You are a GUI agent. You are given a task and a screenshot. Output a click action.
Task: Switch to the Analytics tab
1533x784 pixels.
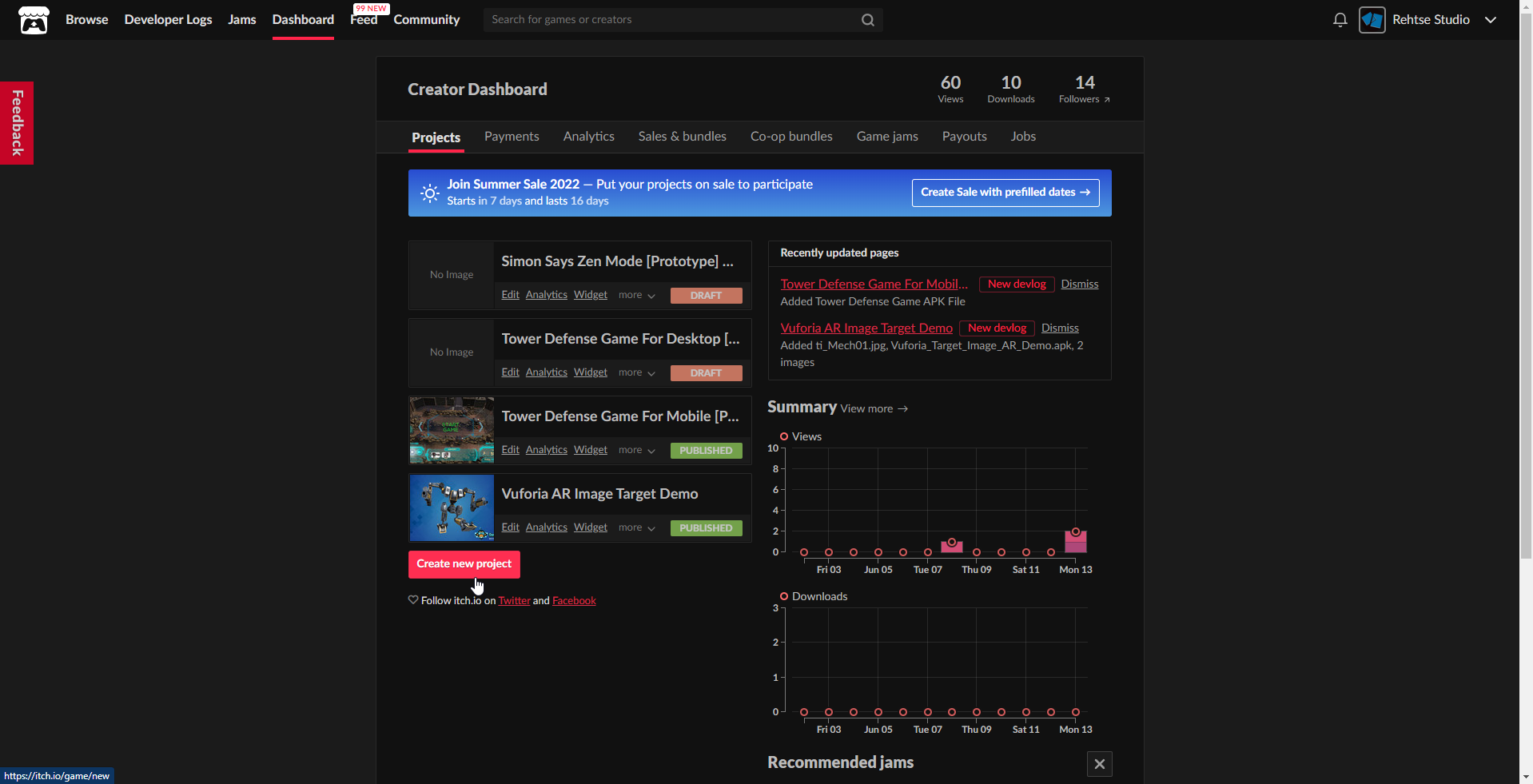click(589, 137)
